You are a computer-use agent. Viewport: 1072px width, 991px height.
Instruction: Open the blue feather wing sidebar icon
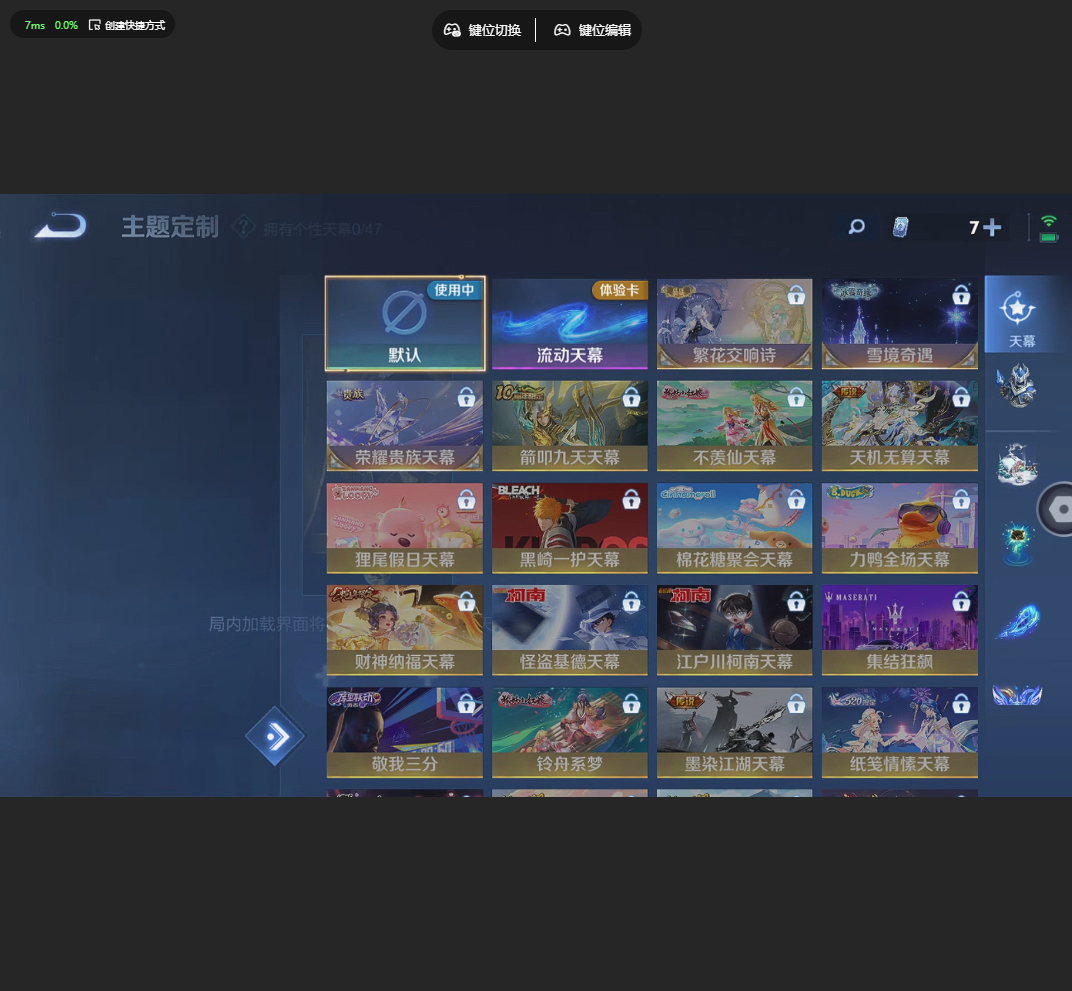click(1017, 621)
